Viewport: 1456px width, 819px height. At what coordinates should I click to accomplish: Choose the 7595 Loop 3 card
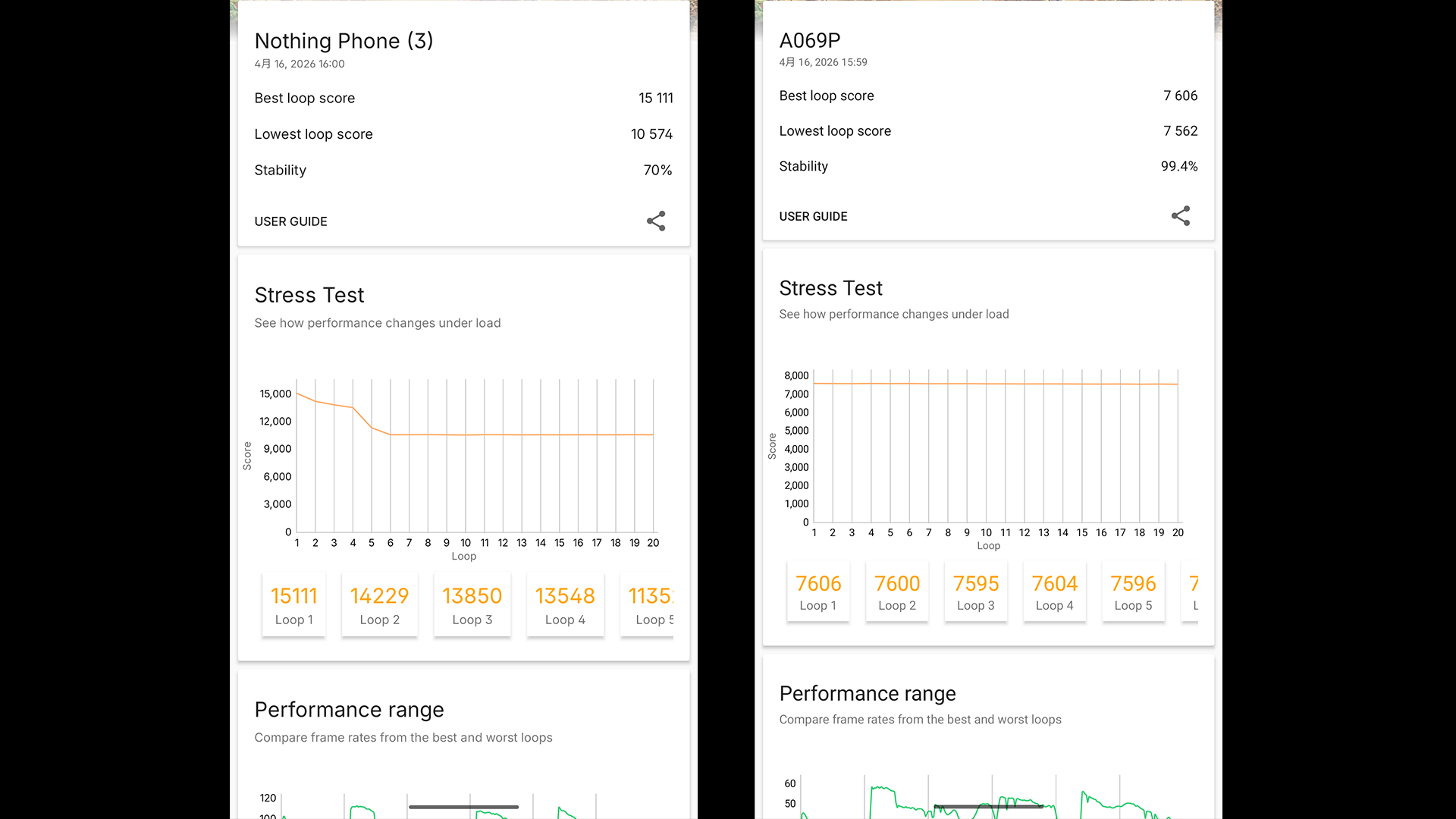976,592
